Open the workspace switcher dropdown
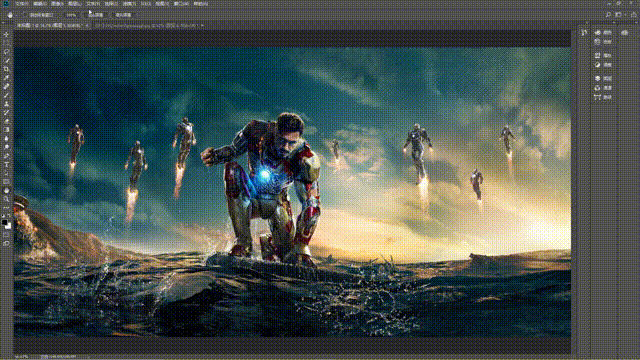 point(620,15)
